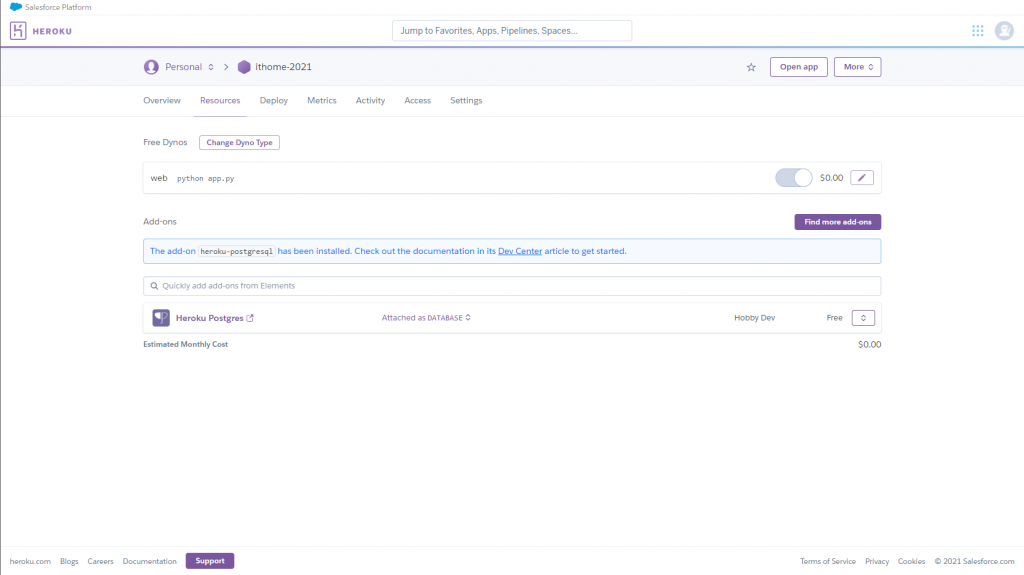Open the Dev Center link
Screen dimensions: 1024x575
pos(520,251)
